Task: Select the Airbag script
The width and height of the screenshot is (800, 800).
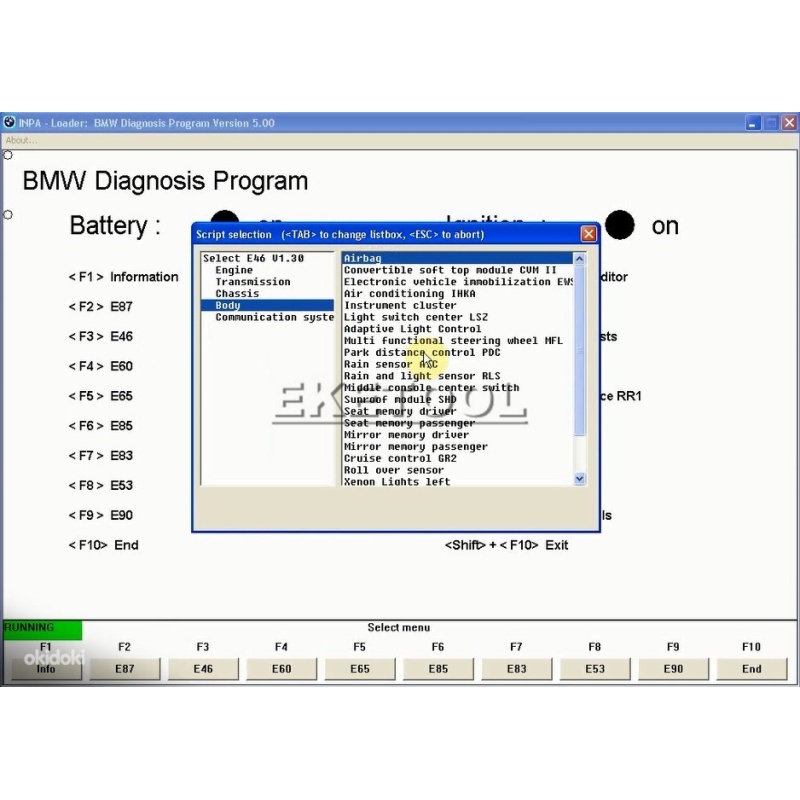Action: [x=458, y=258]
